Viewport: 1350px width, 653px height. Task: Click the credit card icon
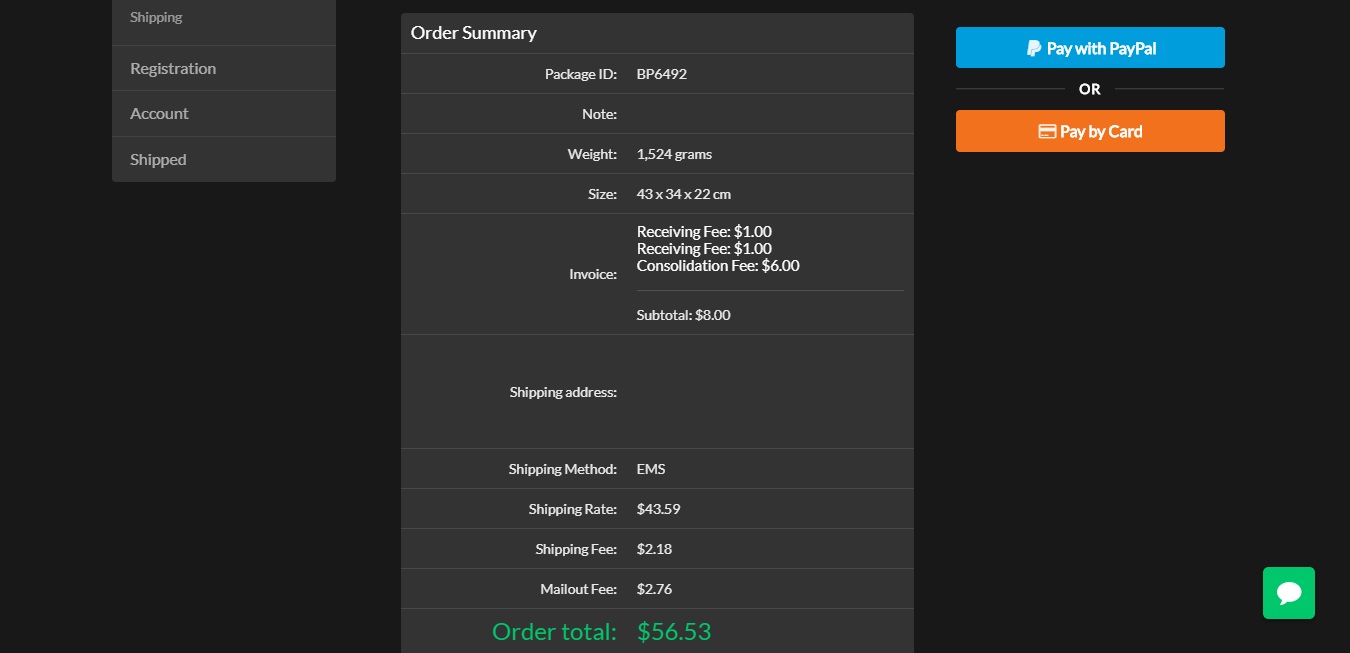click(x=1047, y=131)
